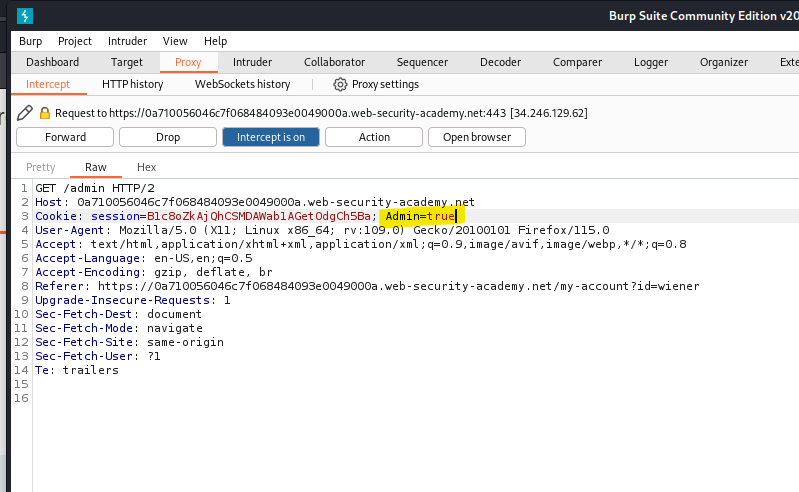The width and height of the screenshot is (799, 492).
Task: Click the session cookie value
Action: [259, 216]
